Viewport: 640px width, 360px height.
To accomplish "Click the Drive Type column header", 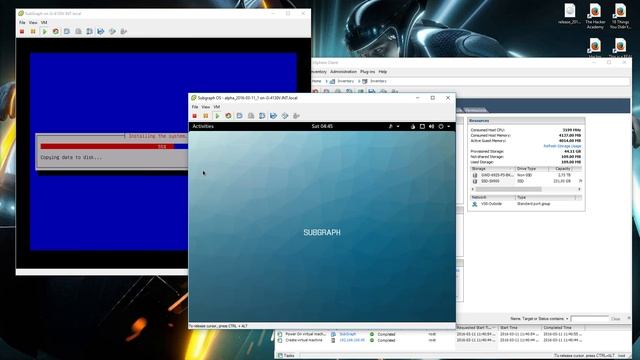I will [531, 169].
